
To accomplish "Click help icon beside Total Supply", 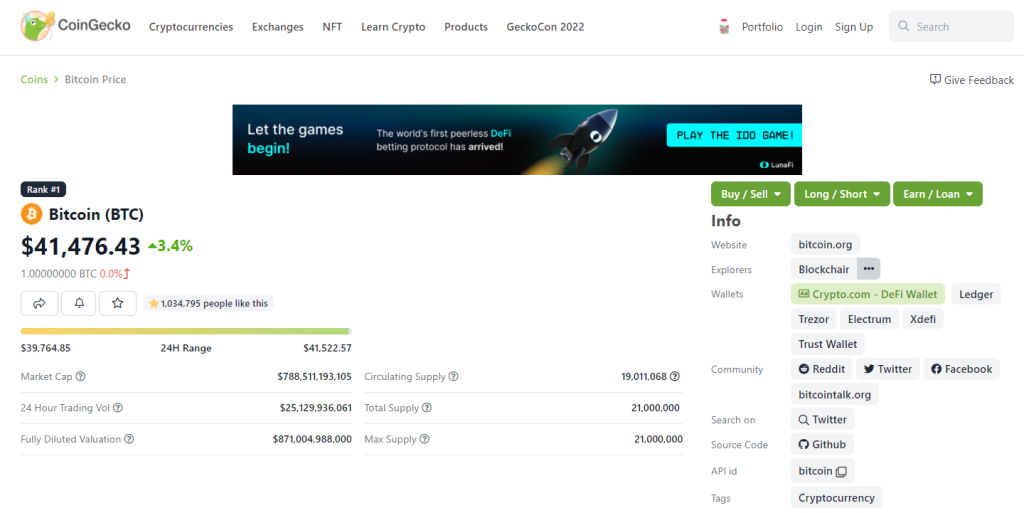I will pos(426,408).
